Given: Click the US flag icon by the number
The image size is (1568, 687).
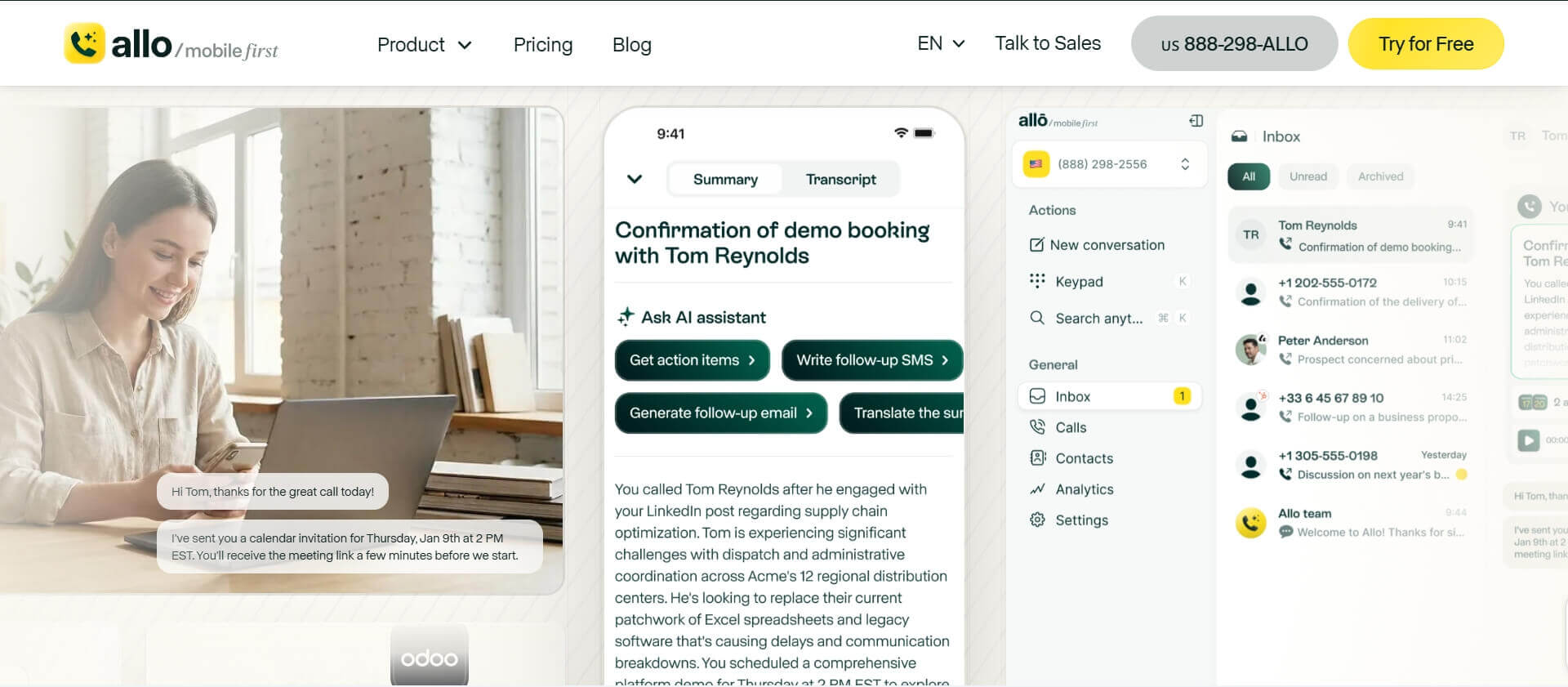Looking at the screenshot, I should 1036,164.
